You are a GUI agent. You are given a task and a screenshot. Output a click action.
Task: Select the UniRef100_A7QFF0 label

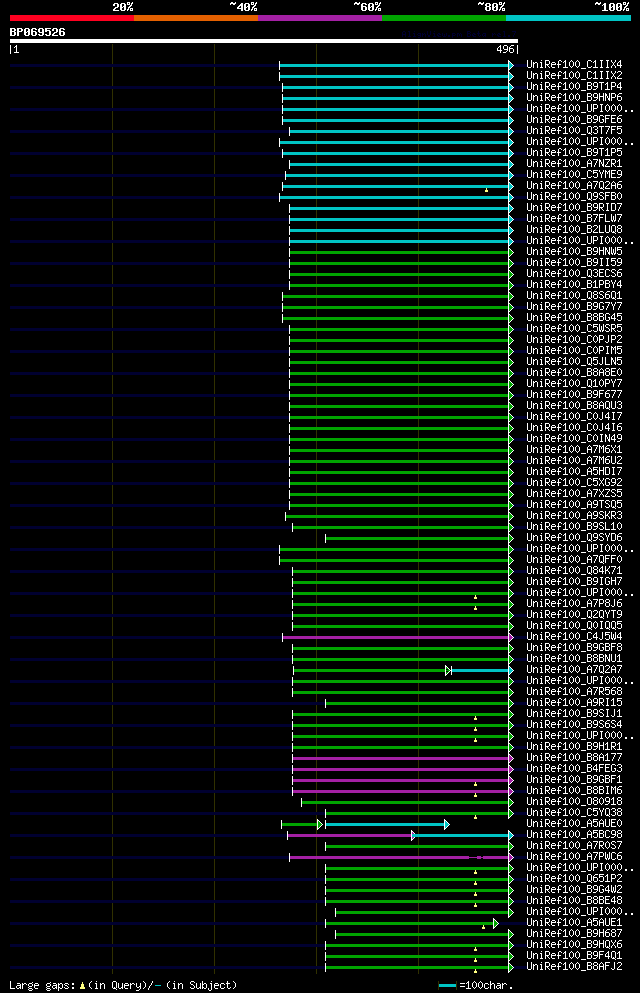pos(574,560)
